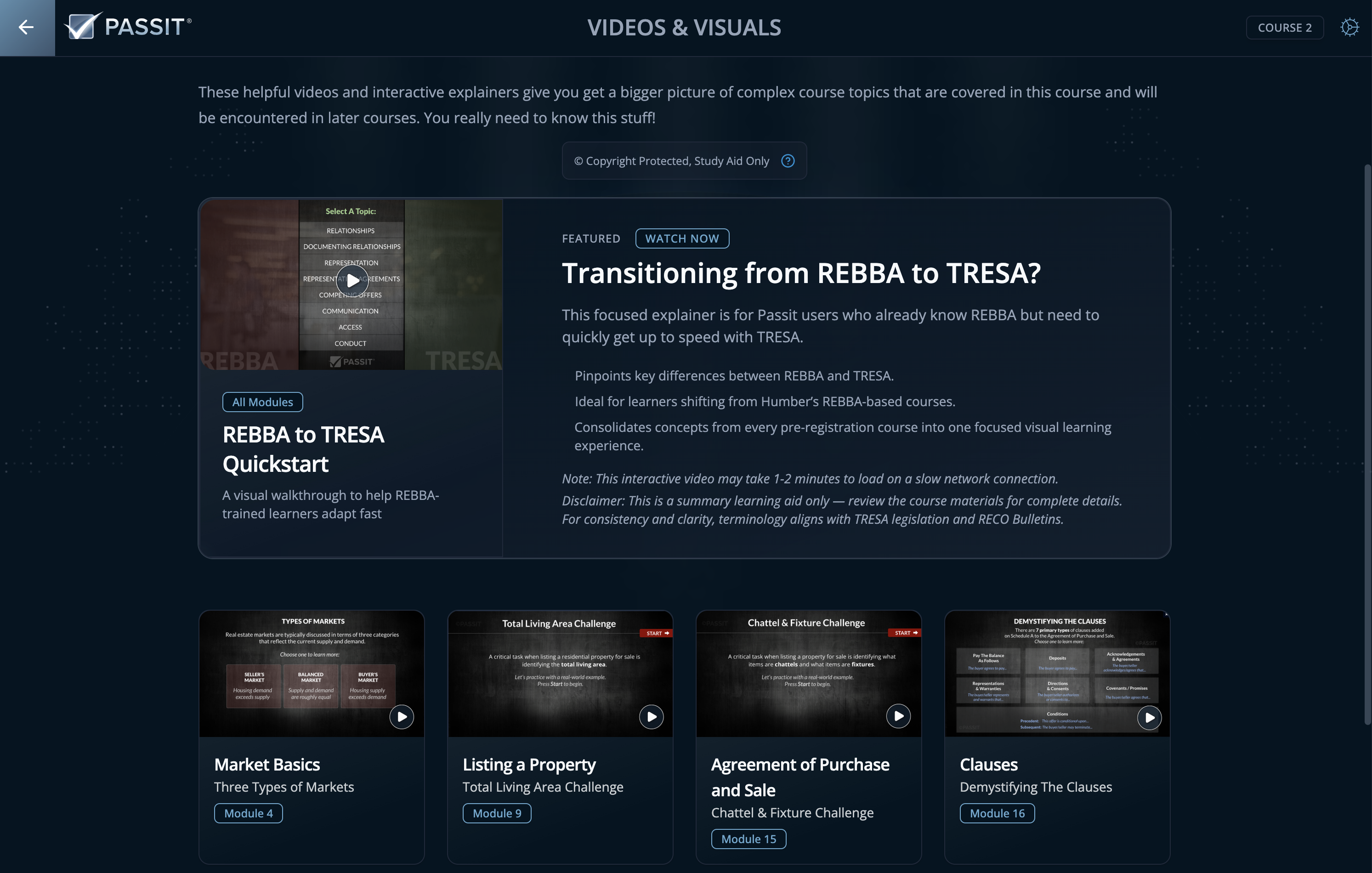Click the Module 15 tag

(748, 839)
